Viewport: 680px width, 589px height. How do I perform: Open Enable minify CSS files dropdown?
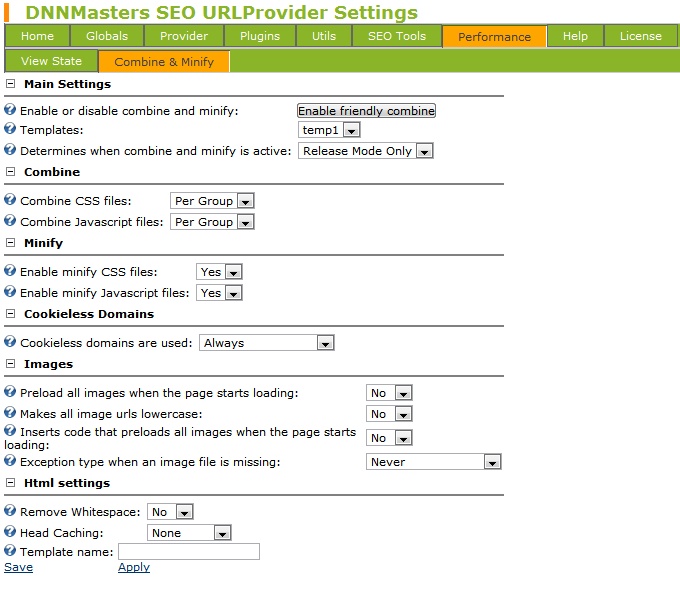pos(219,272)
